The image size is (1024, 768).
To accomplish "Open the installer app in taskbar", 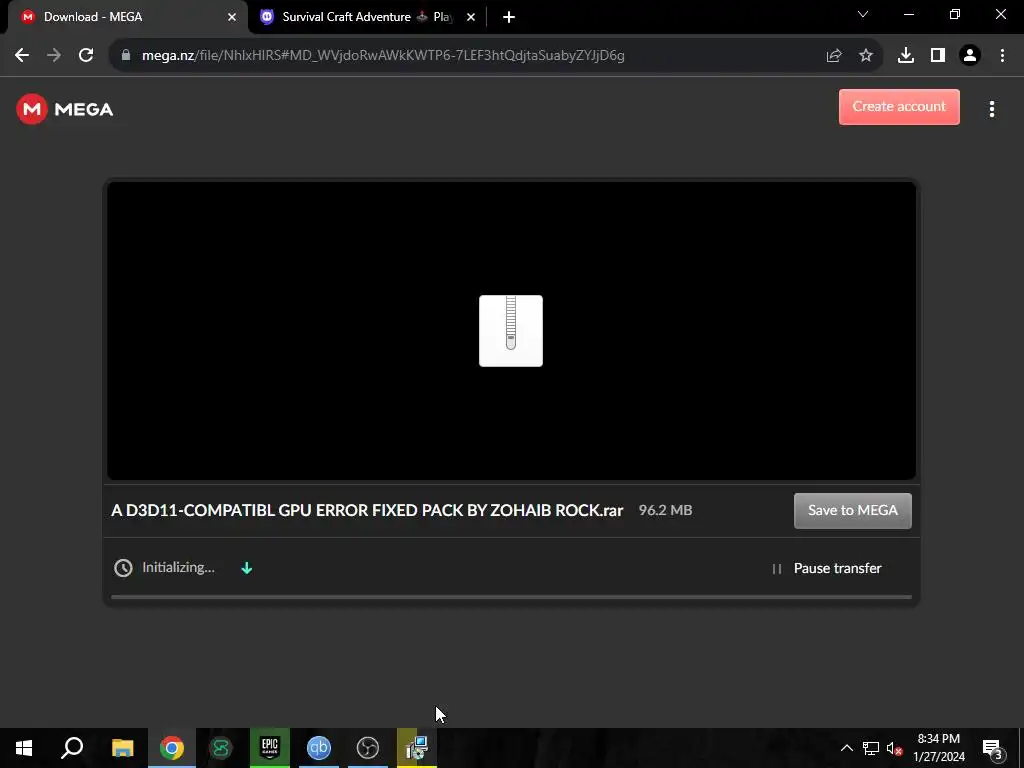I will (417, 748).
